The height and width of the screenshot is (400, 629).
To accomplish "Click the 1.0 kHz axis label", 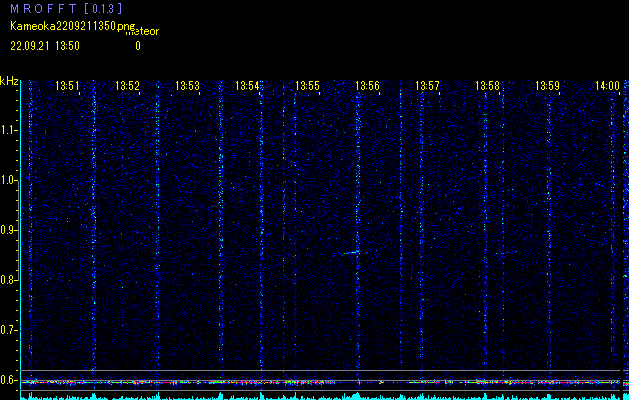I will (9, 180).
